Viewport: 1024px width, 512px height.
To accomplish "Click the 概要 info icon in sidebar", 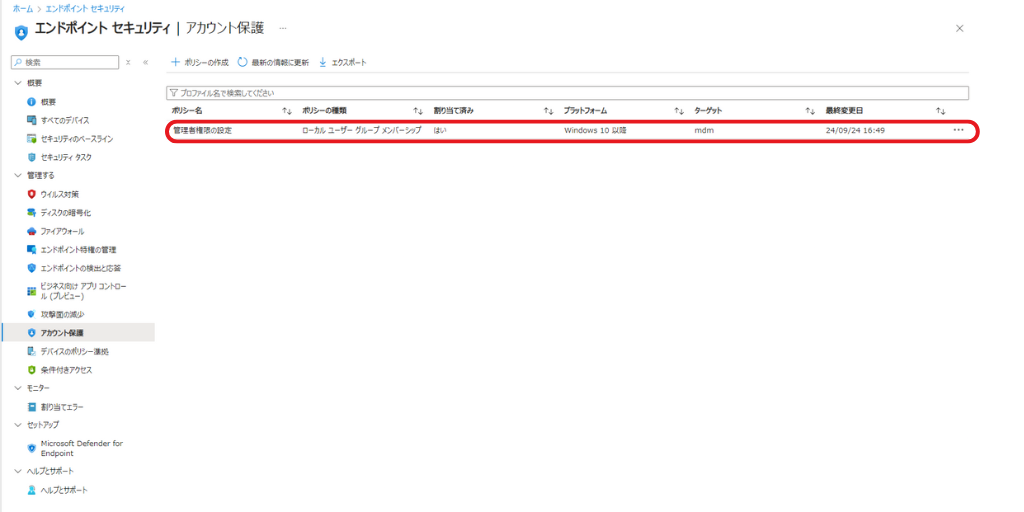I will tap(31, 102).
